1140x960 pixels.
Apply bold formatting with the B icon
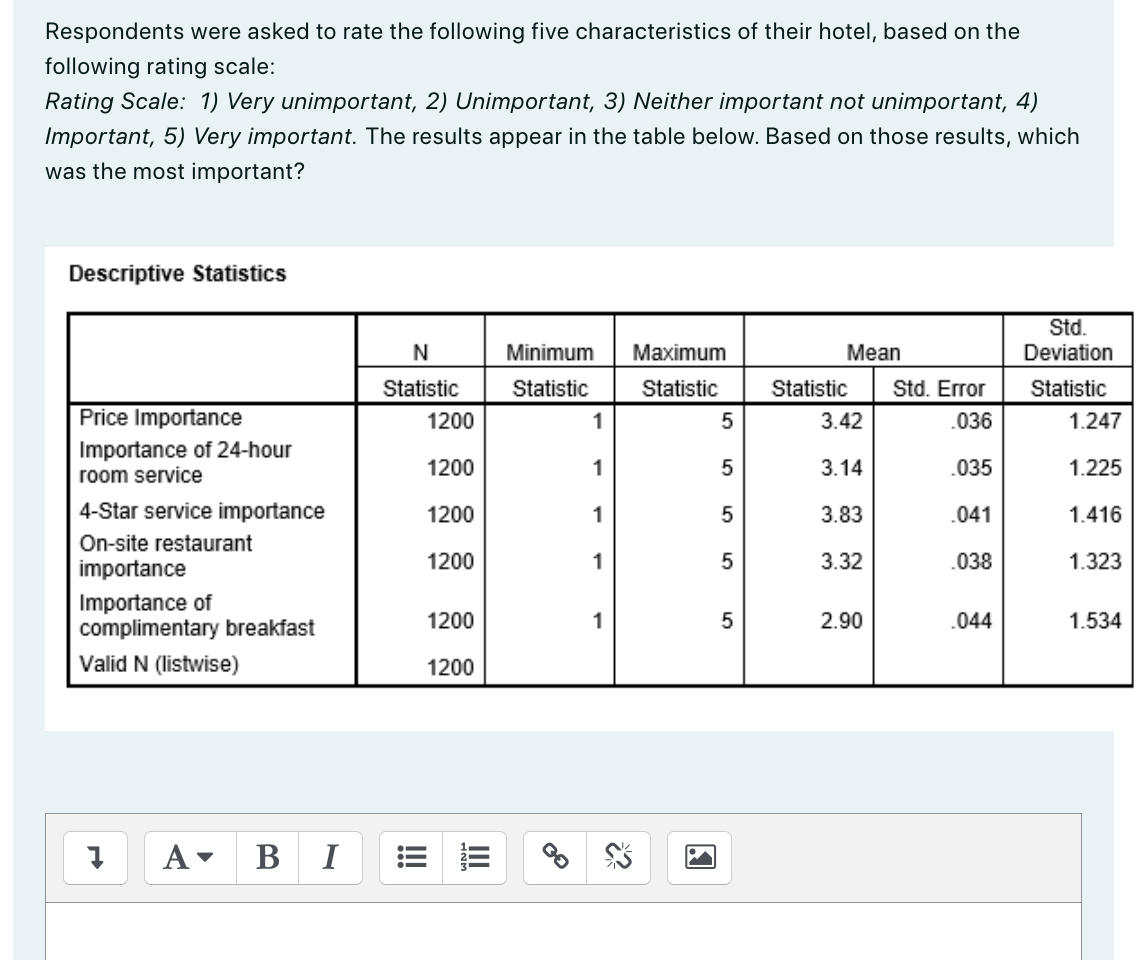point(266,857)
